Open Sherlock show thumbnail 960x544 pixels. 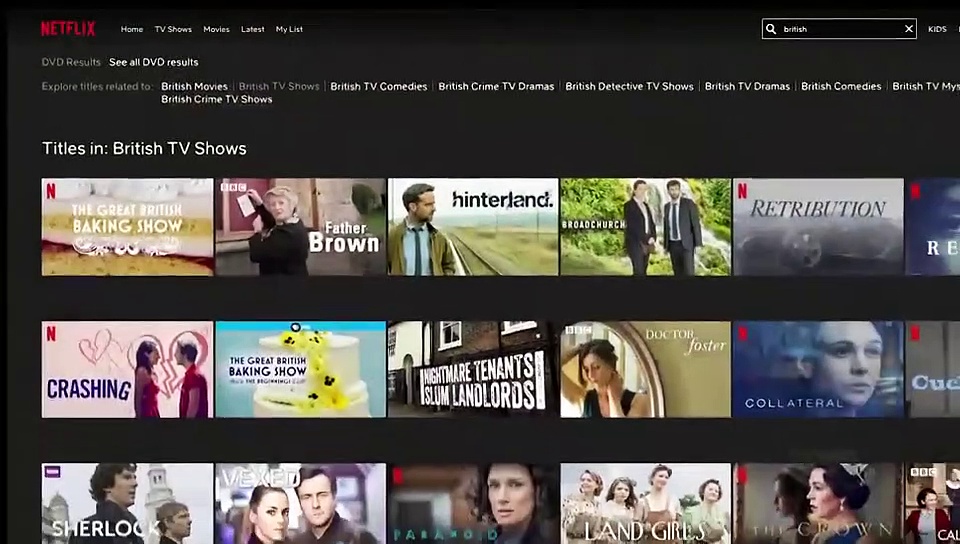[x=127, y=503]
